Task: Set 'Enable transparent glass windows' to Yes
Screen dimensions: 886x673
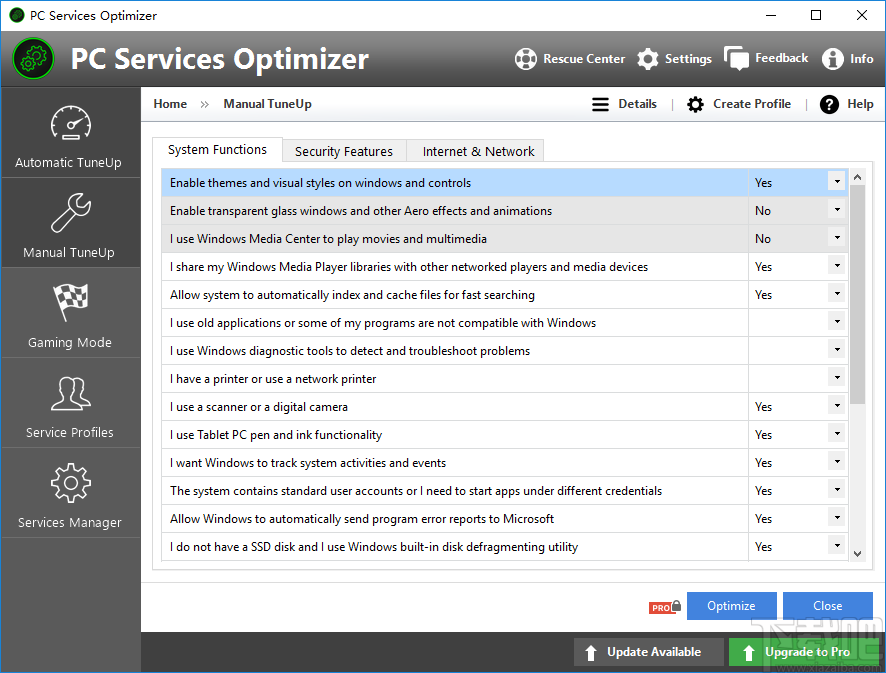Action: 836,210
